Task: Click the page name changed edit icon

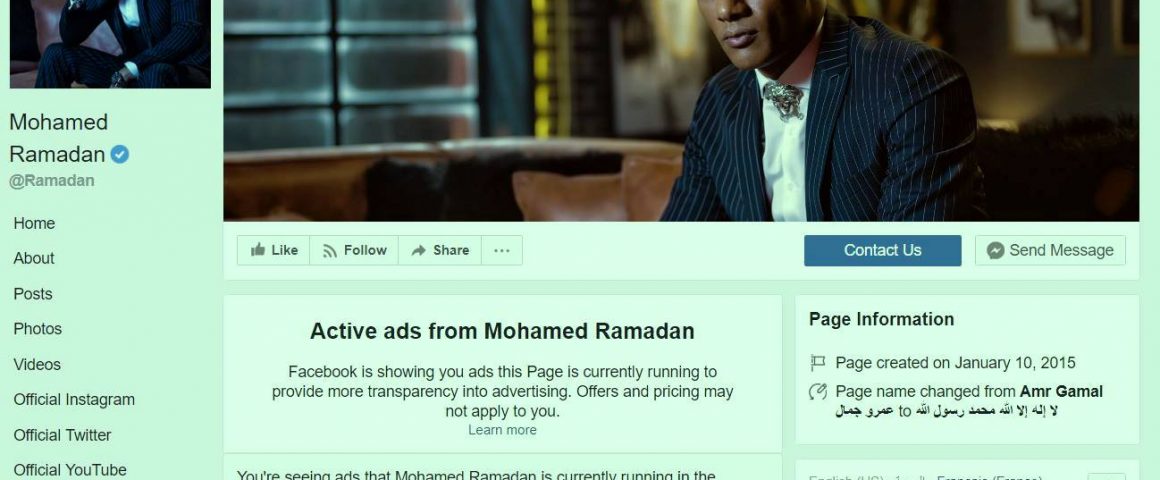Action: click(817, 391)
